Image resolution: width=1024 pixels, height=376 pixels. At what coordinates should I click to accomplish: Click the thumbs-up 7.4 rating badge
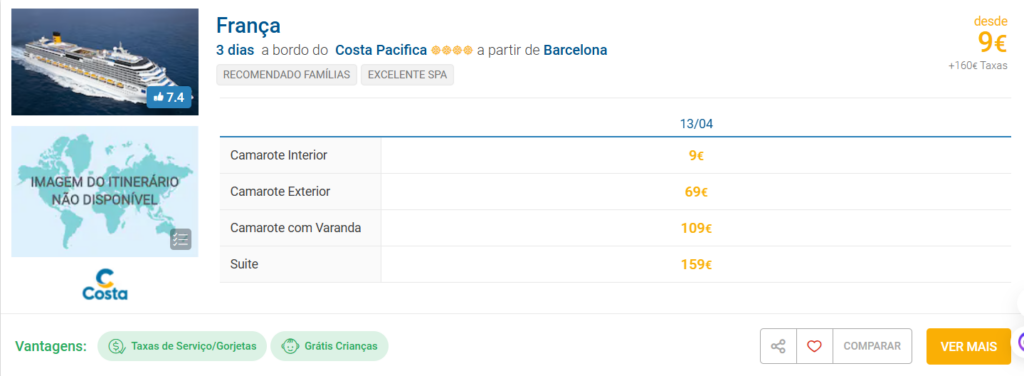tap(169, 97)
